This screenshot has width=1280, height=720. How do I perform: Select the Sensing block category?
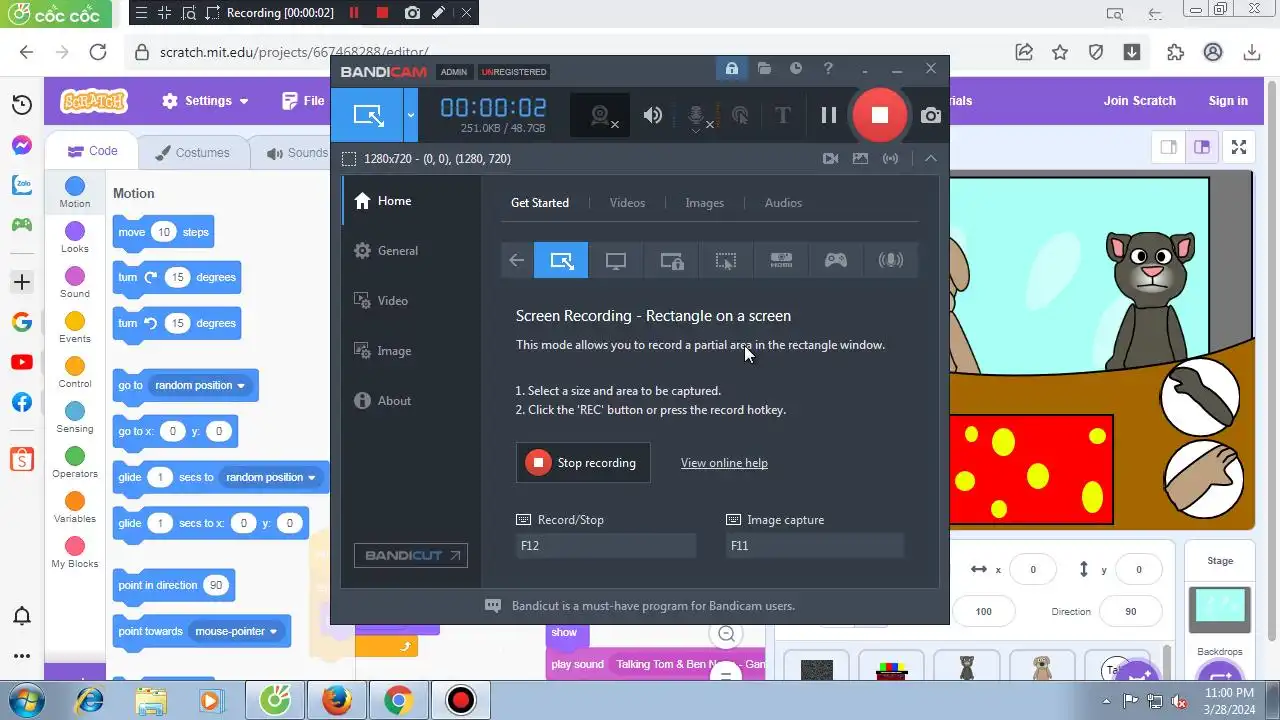[75, 418]
